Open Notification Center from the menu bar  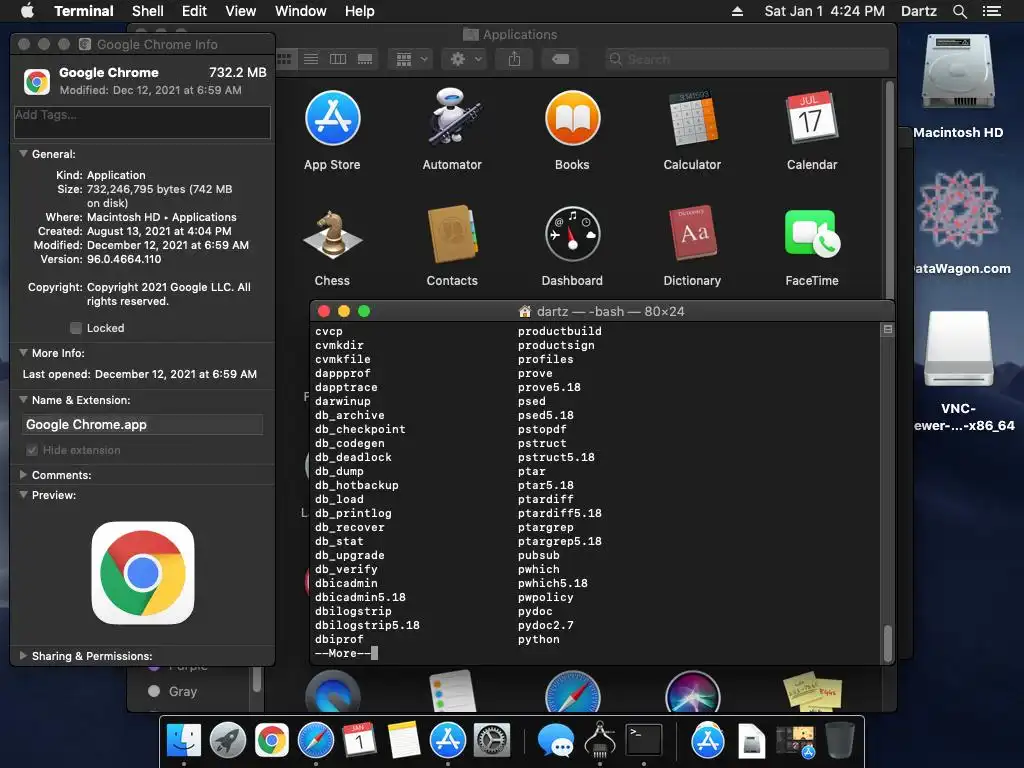pos(991,11)
